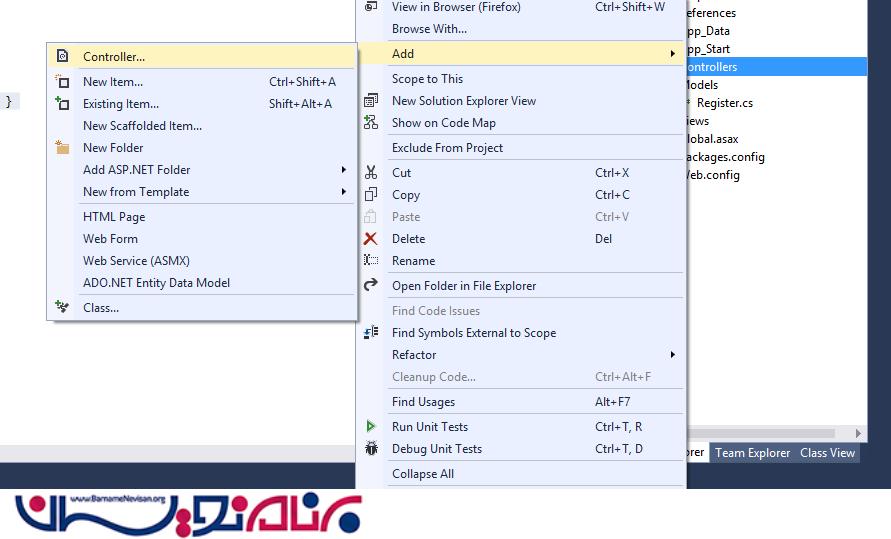Select Register.cs in Solution Explorer
This screenshot has width=891, height=539.
(724, 103)
